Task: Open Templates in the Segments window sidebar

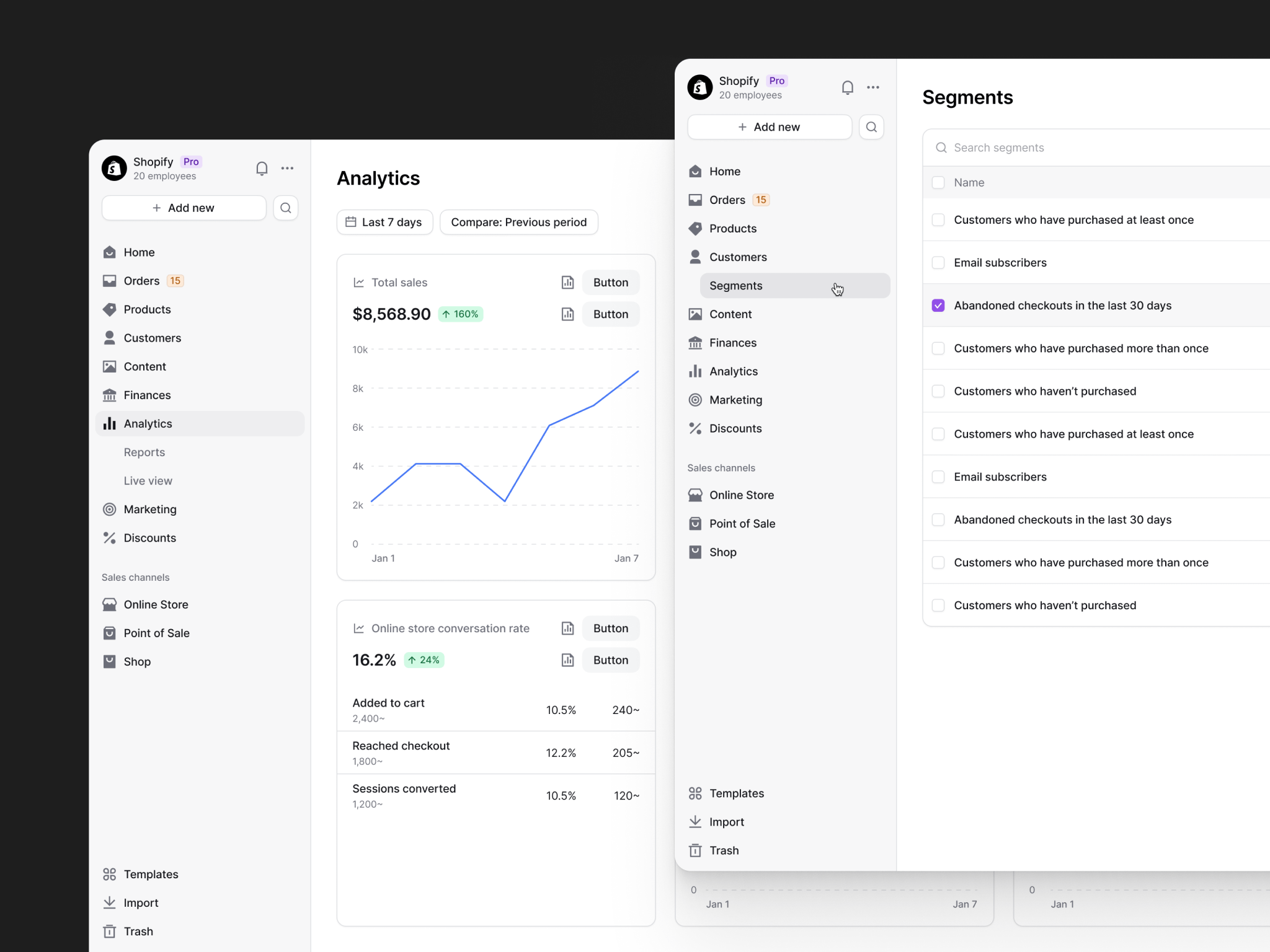Action: [x=736, y=793]
